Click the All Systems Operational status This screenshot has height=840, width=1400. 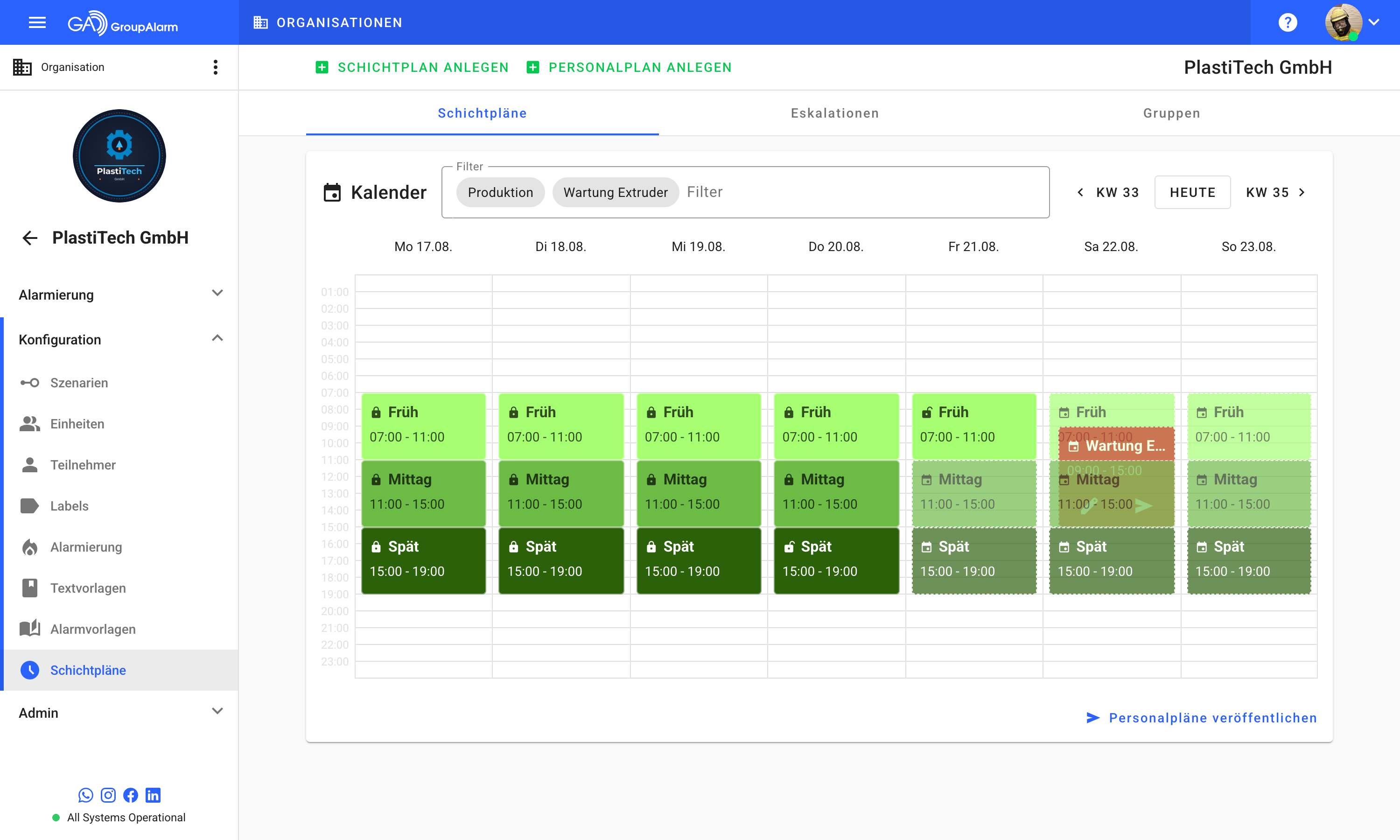tap(119, 817)
